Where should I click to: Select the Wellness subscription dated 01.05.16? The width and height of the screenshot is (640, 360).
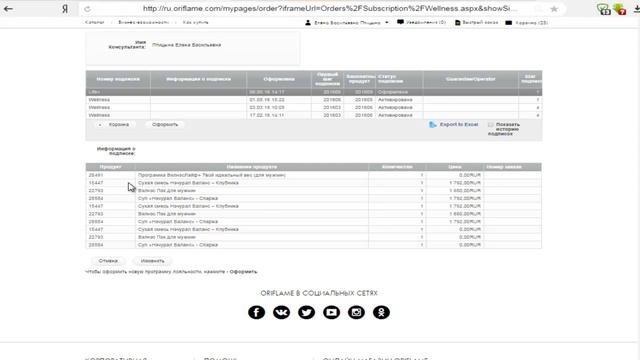(314, 100)
